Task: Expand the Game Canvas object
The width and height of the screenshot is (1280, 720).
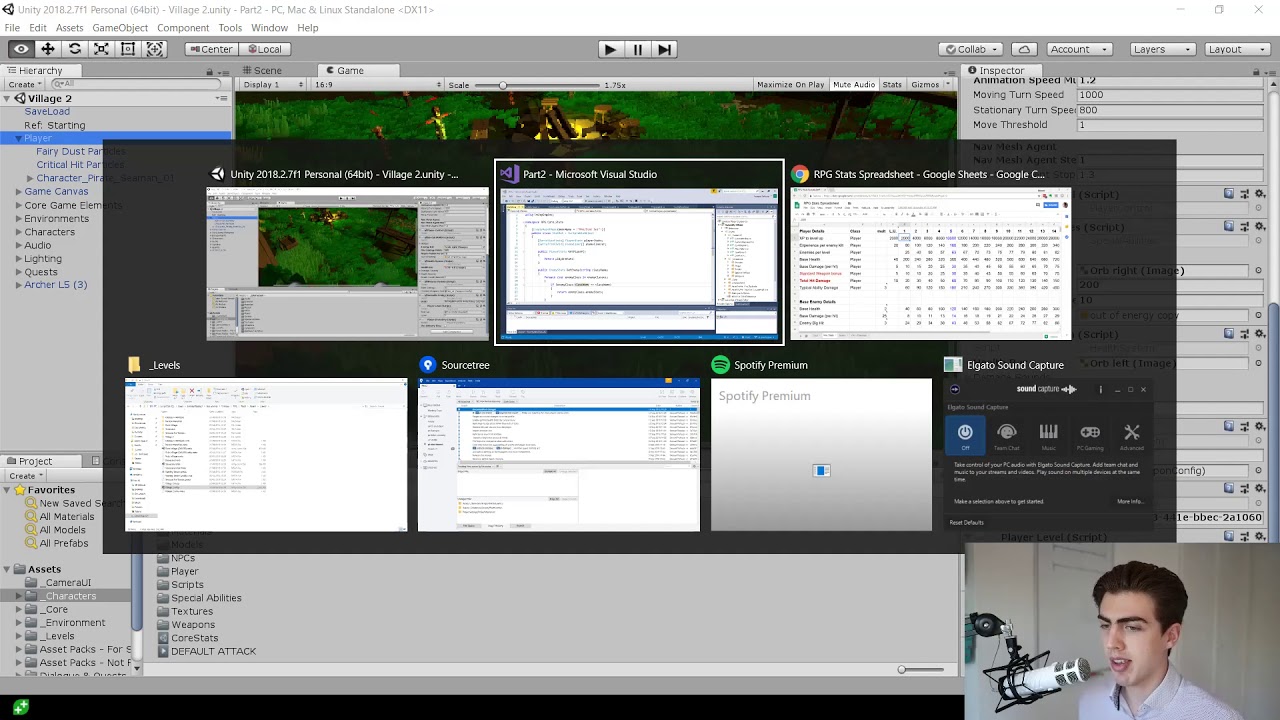Action: [18, 192]
